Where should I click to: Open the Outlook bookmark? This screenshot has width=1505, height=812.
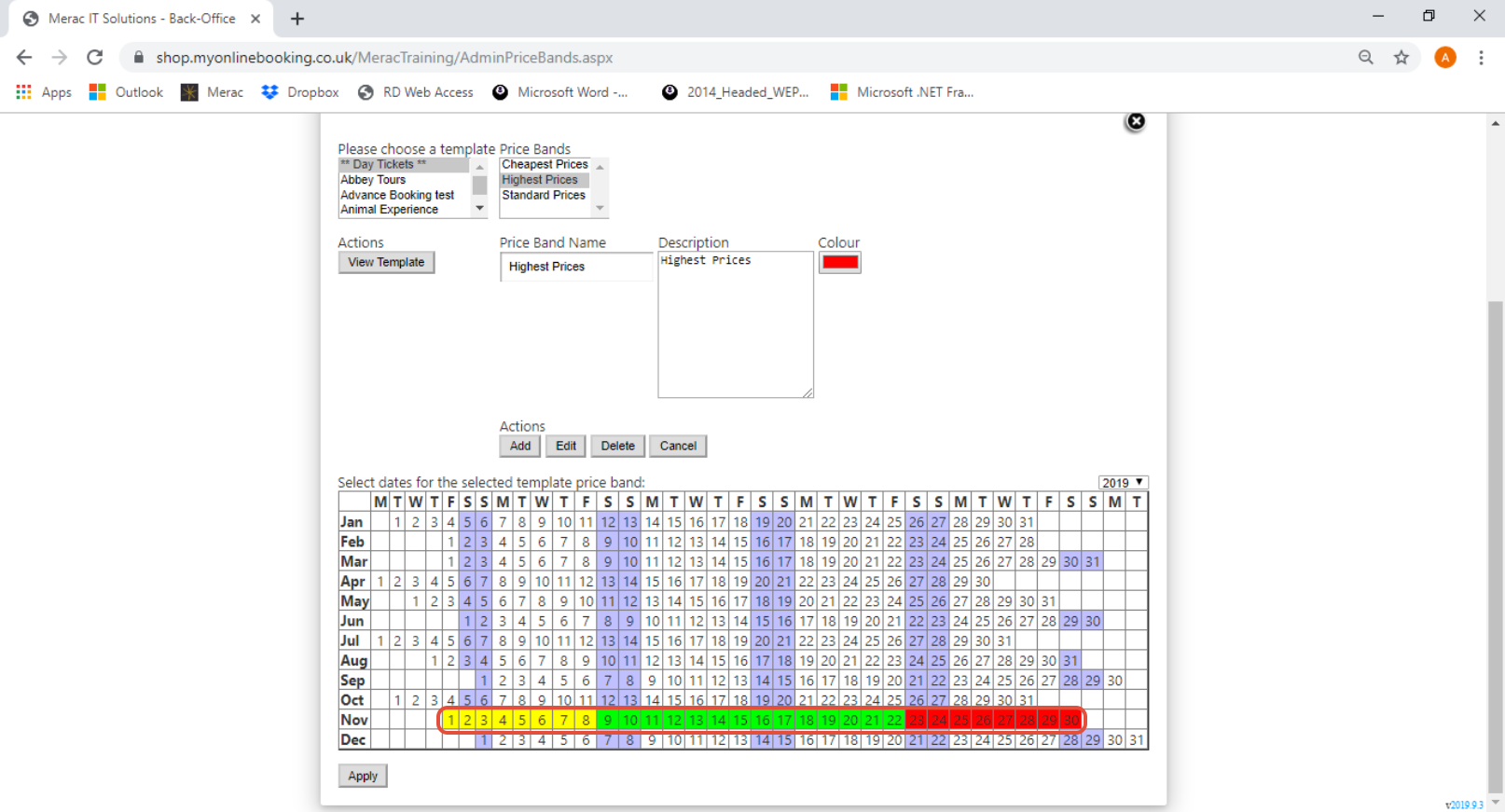click(126, 92)
